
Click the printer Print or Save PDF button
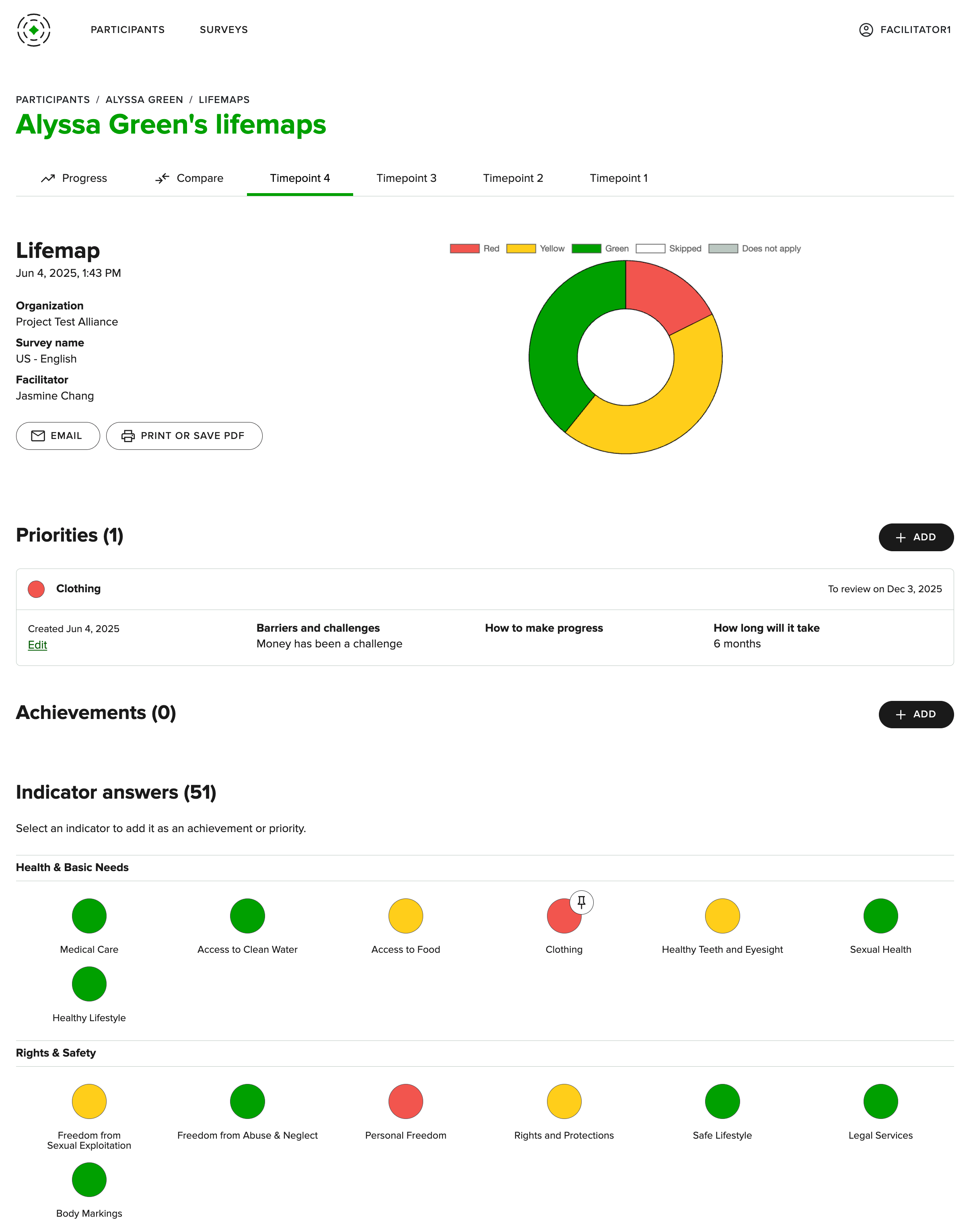184,436
